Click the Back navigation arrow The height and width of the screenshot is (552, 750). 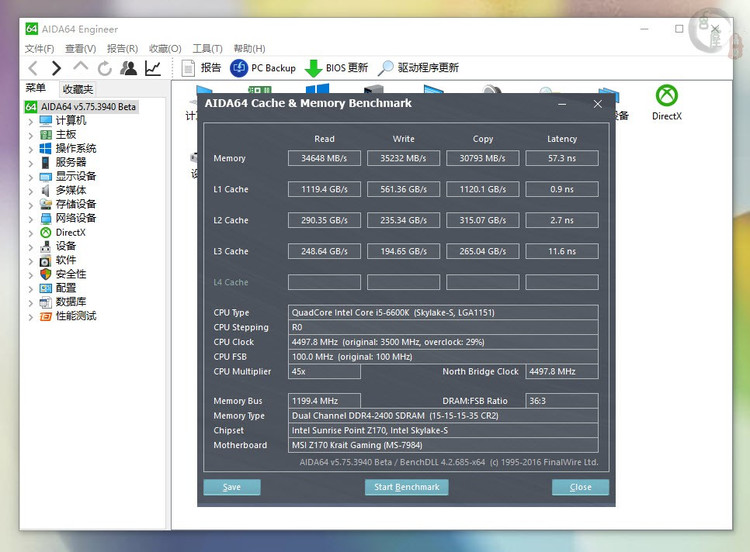click(32, 68)
